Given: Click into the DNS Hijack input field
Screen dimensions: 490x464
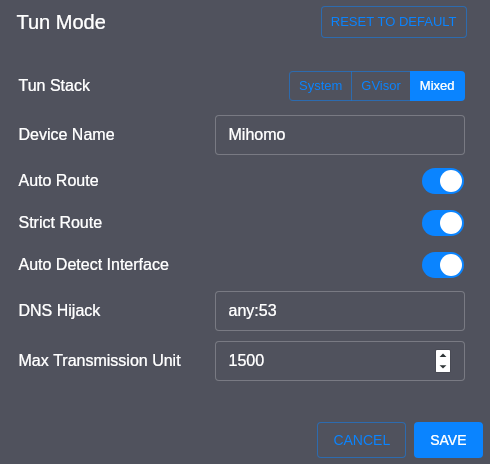Looking at the screenshot, I should (x=340, y=311).
